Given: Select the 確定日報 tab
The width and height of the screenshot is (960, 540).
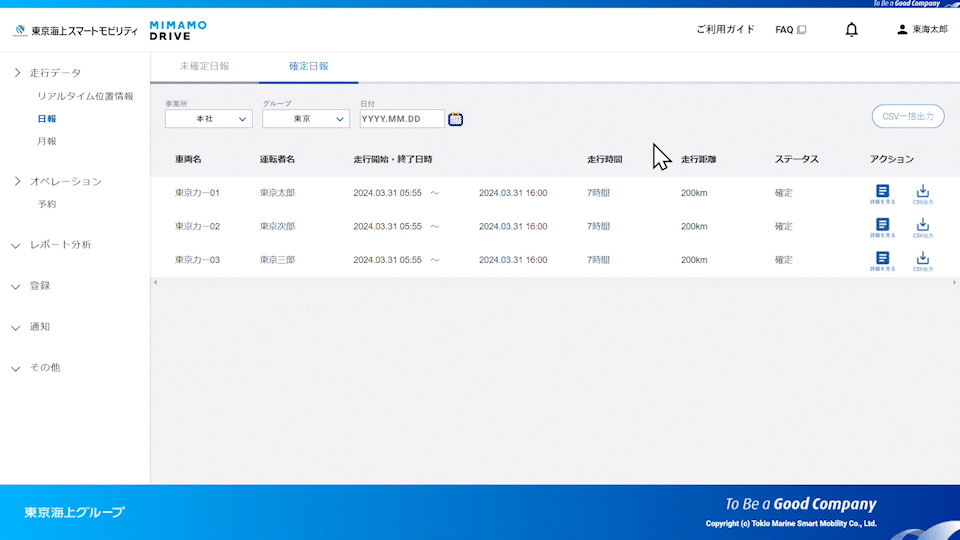Looking at the screenshot, I should [309, 66].
